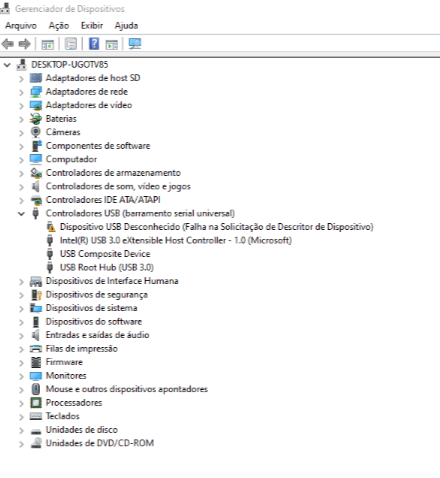440x478 pixels.
Task: Click the Dispositivos de segurança key icon
Action: [36, 295]
